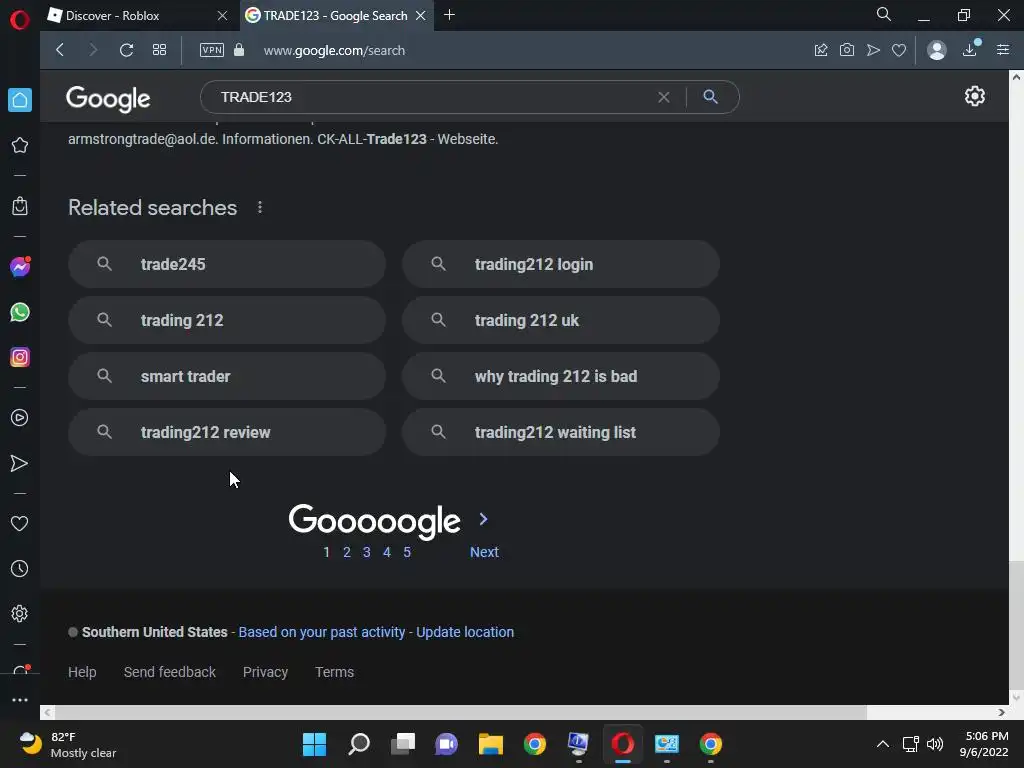The image size is (1024, 768).
Task: Open the Shopping bag sidebar icon
Action: pyautogui.click(x=20, y=206)
